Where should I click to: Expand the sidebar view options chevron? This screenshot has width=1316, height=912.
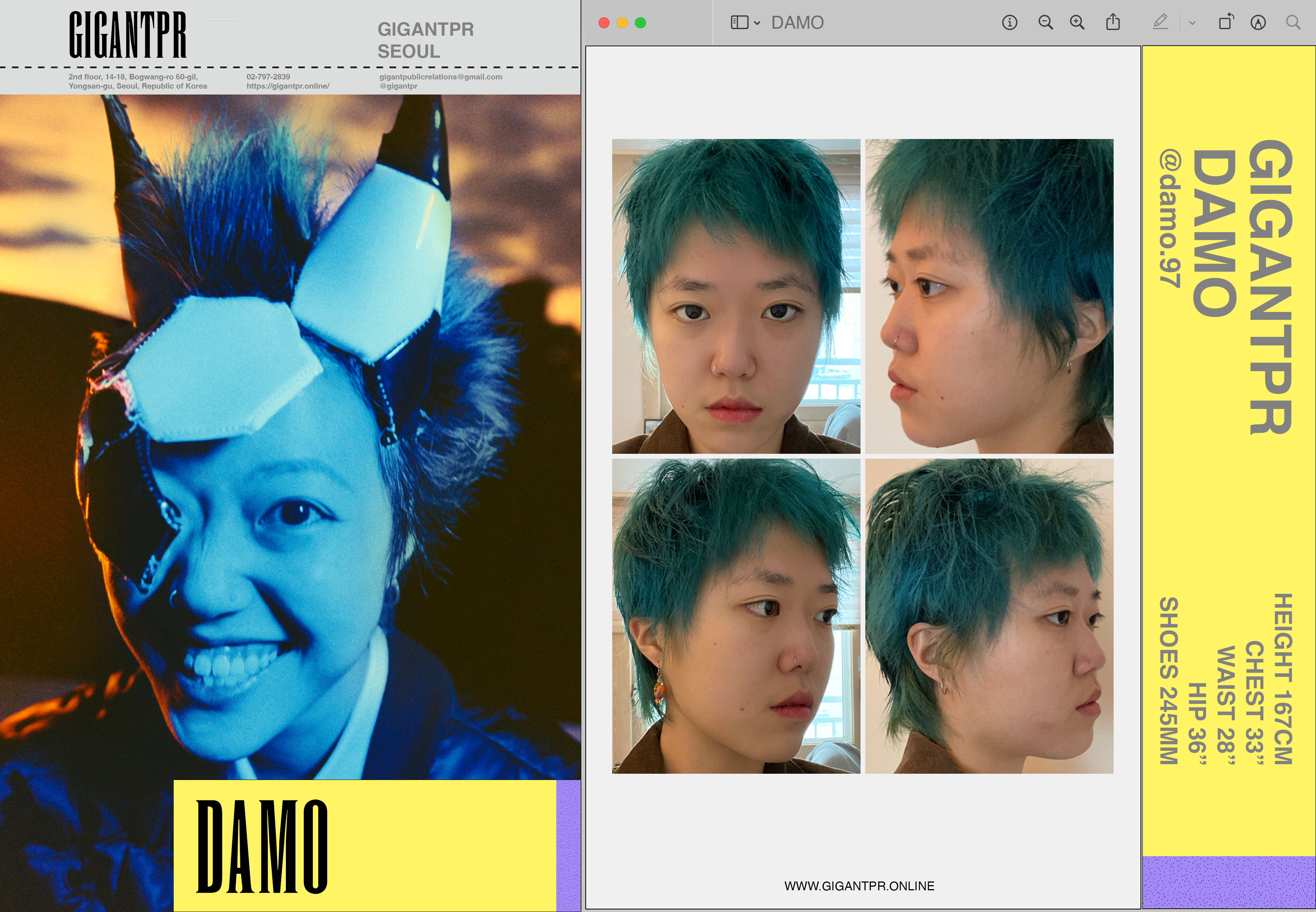coord(757,24)
